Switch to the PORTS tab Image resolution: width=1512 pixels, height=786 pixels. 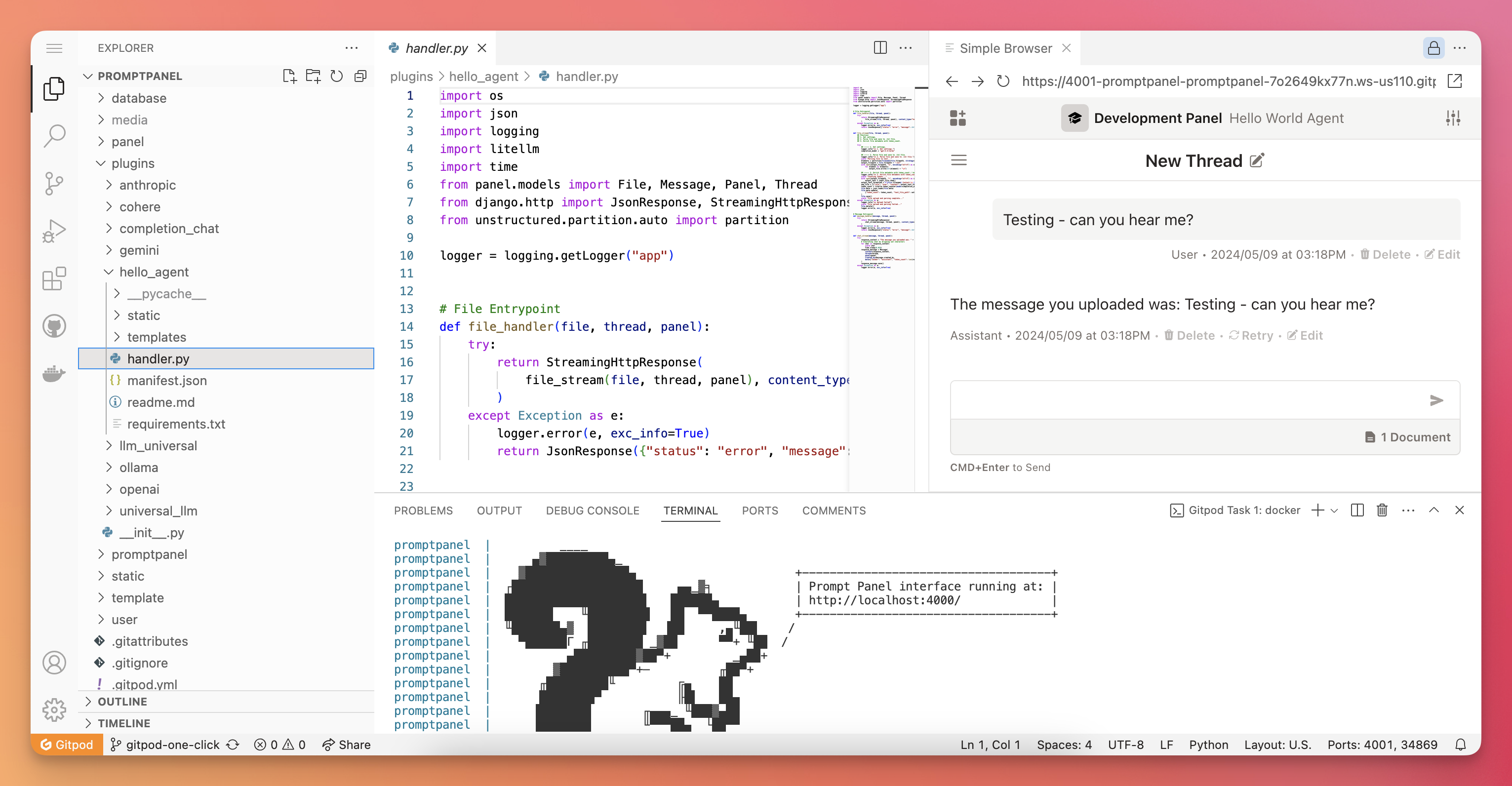tap(759, 511)
